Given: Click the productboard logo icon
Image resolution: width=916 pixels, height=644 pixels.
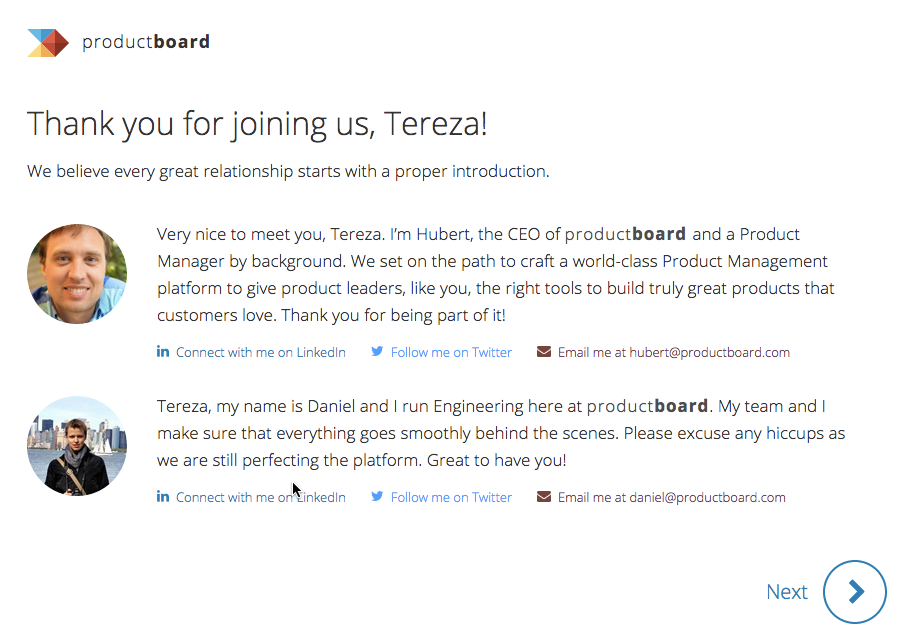Looking at the screenshot, I should tap(48, 42).
